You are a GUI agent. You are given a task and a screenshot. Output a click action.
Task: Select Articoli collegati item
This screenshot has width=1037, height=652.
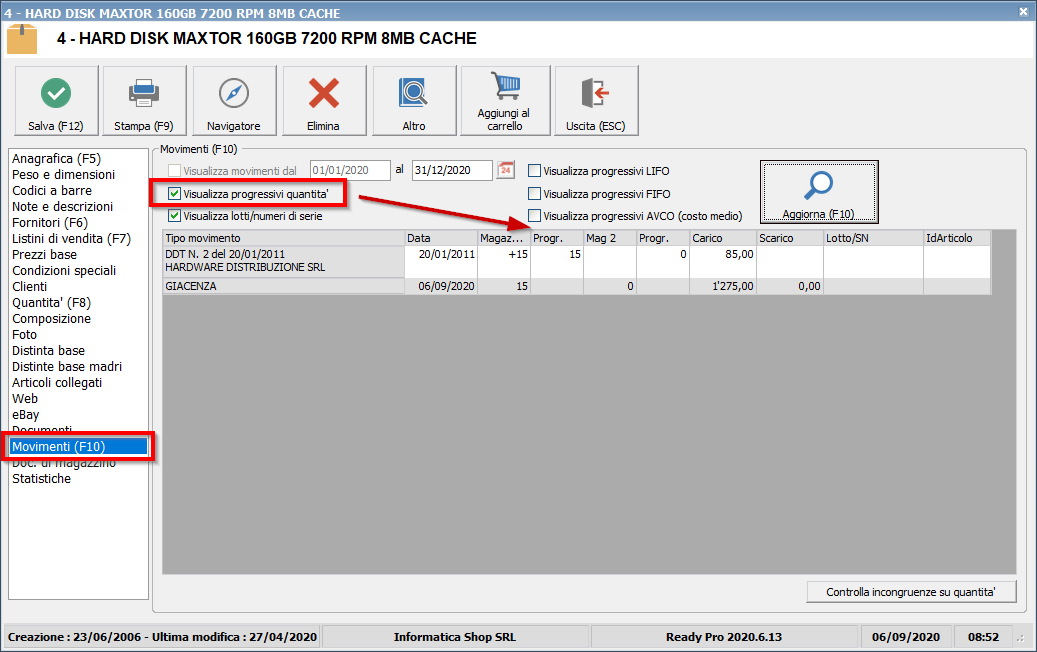[x=57, y=382]
